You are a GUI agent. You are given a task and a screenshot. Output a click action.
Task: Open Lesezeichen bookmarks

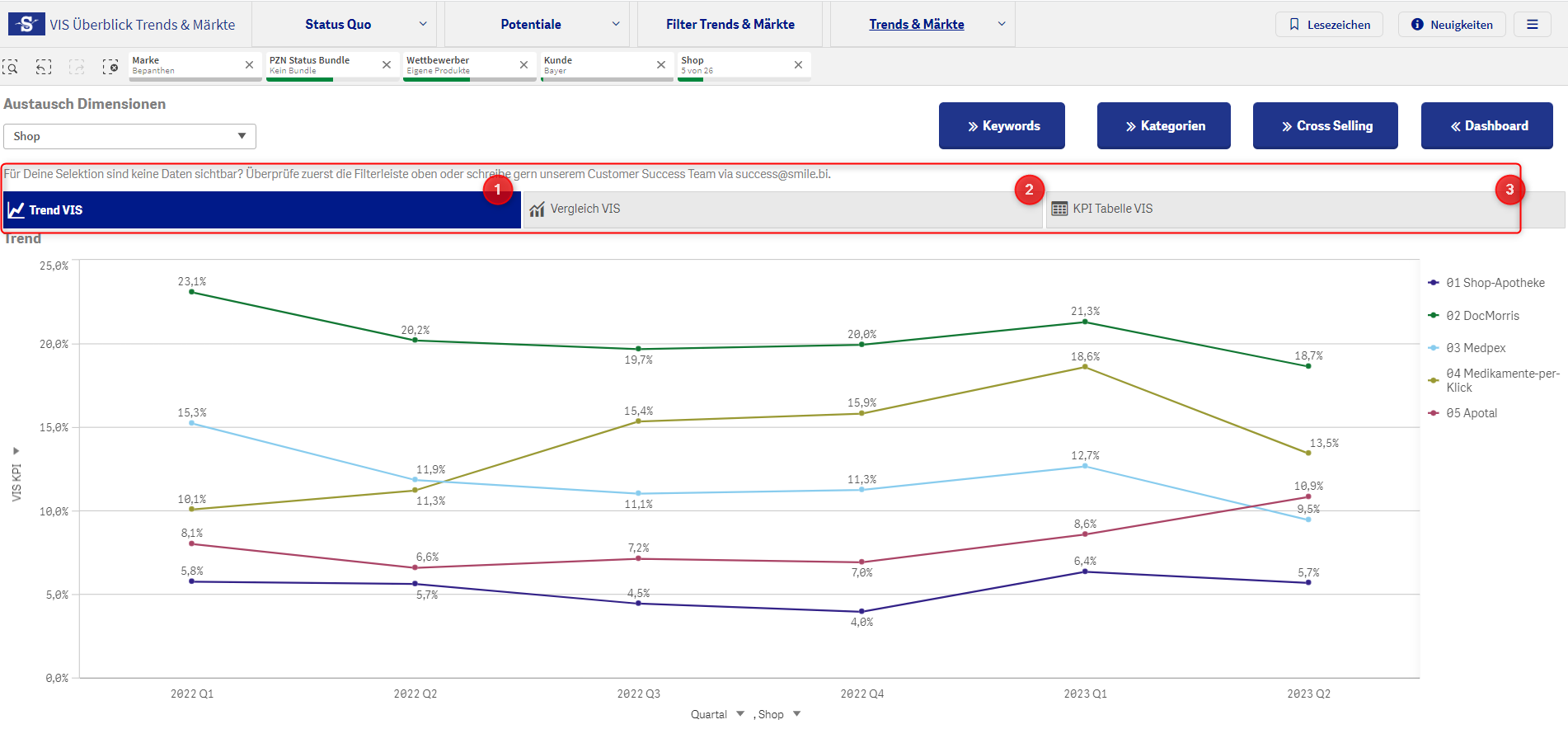(1329, 25)
